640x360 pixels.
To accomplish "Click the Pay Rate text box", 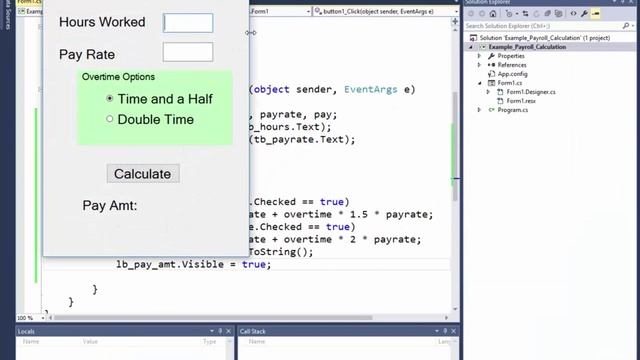I will point(188,52).
